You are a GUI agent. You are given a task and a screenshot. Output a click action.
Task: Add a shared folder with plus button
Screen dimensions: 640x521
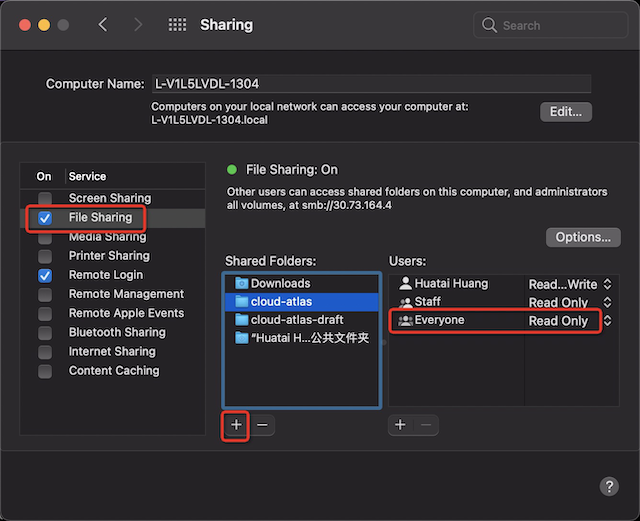pos(236,425)
